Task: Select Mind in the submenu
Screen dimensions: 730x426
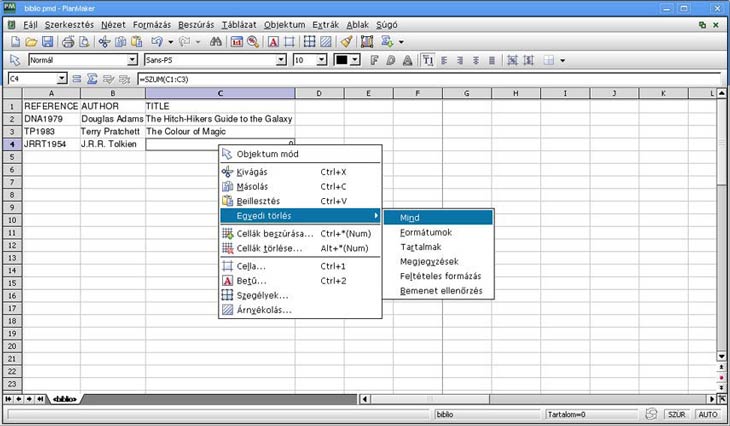Action: pos(438,217)
